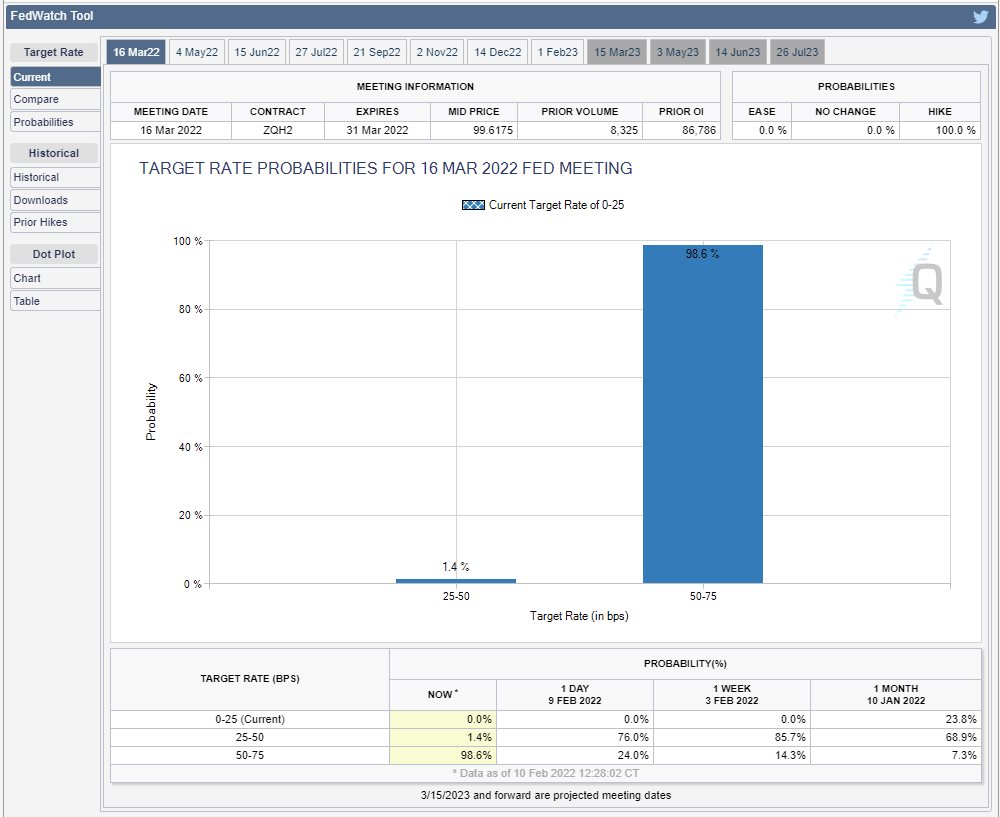Click the chart legend pattern swatch

473,205
